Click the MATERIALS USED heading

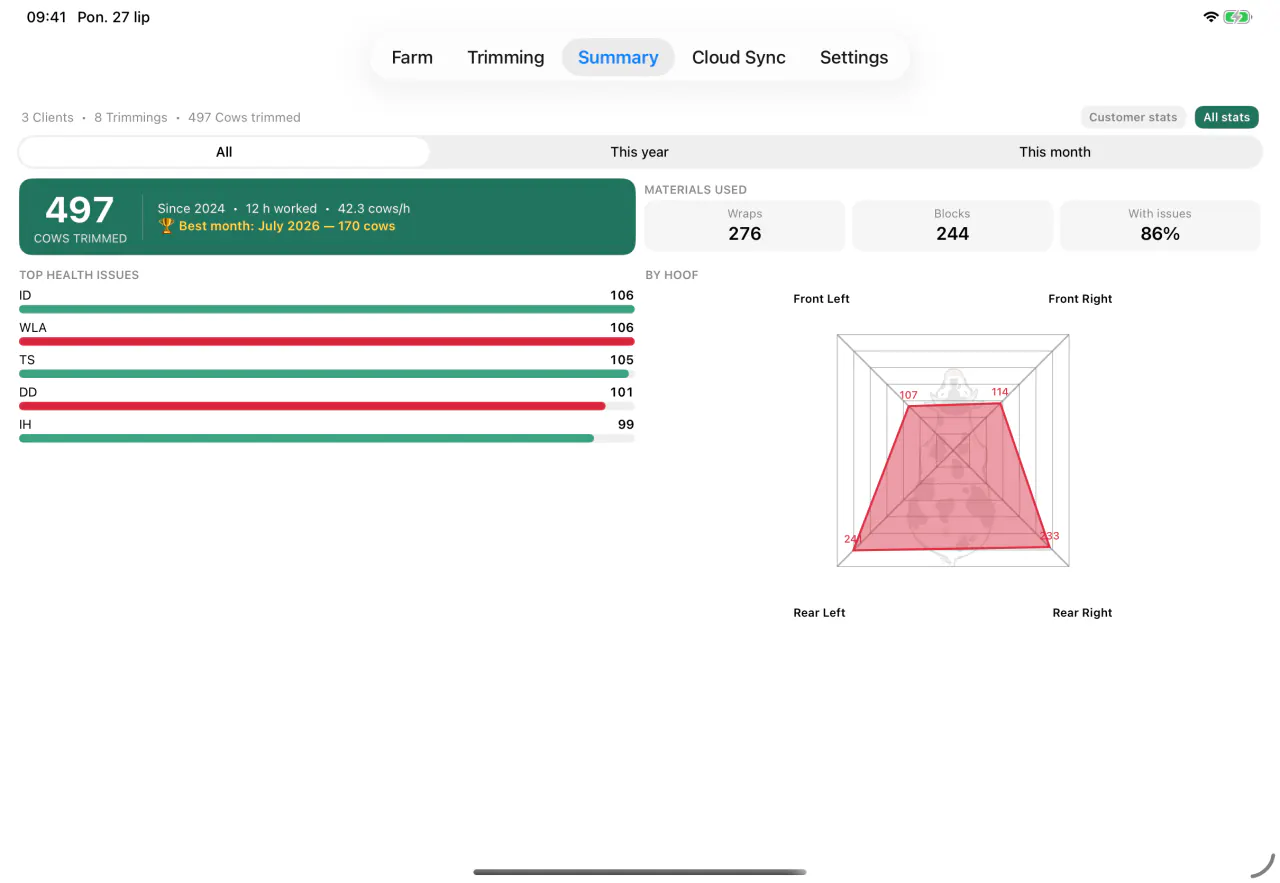(x=696, y=190)
